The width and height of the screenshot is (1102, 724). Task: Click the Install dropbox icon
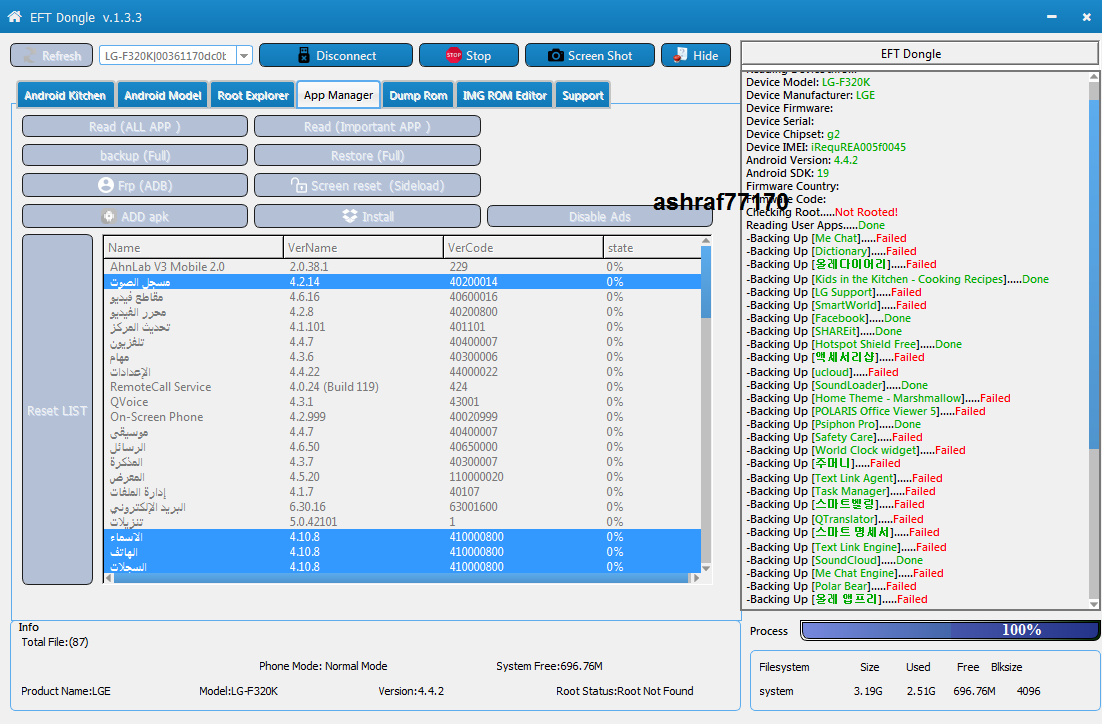point(350,216)
